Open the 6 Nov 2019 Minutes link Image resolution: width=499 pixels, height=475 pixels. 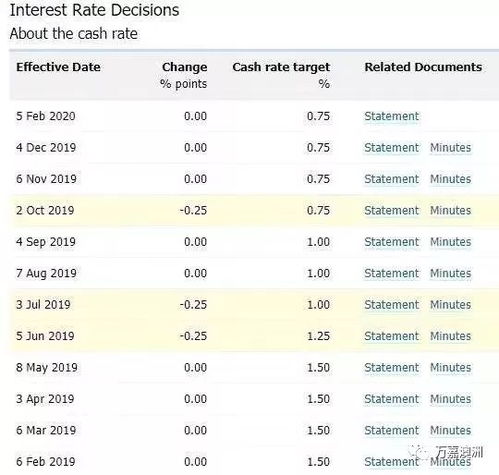click(x=450, y=179)
